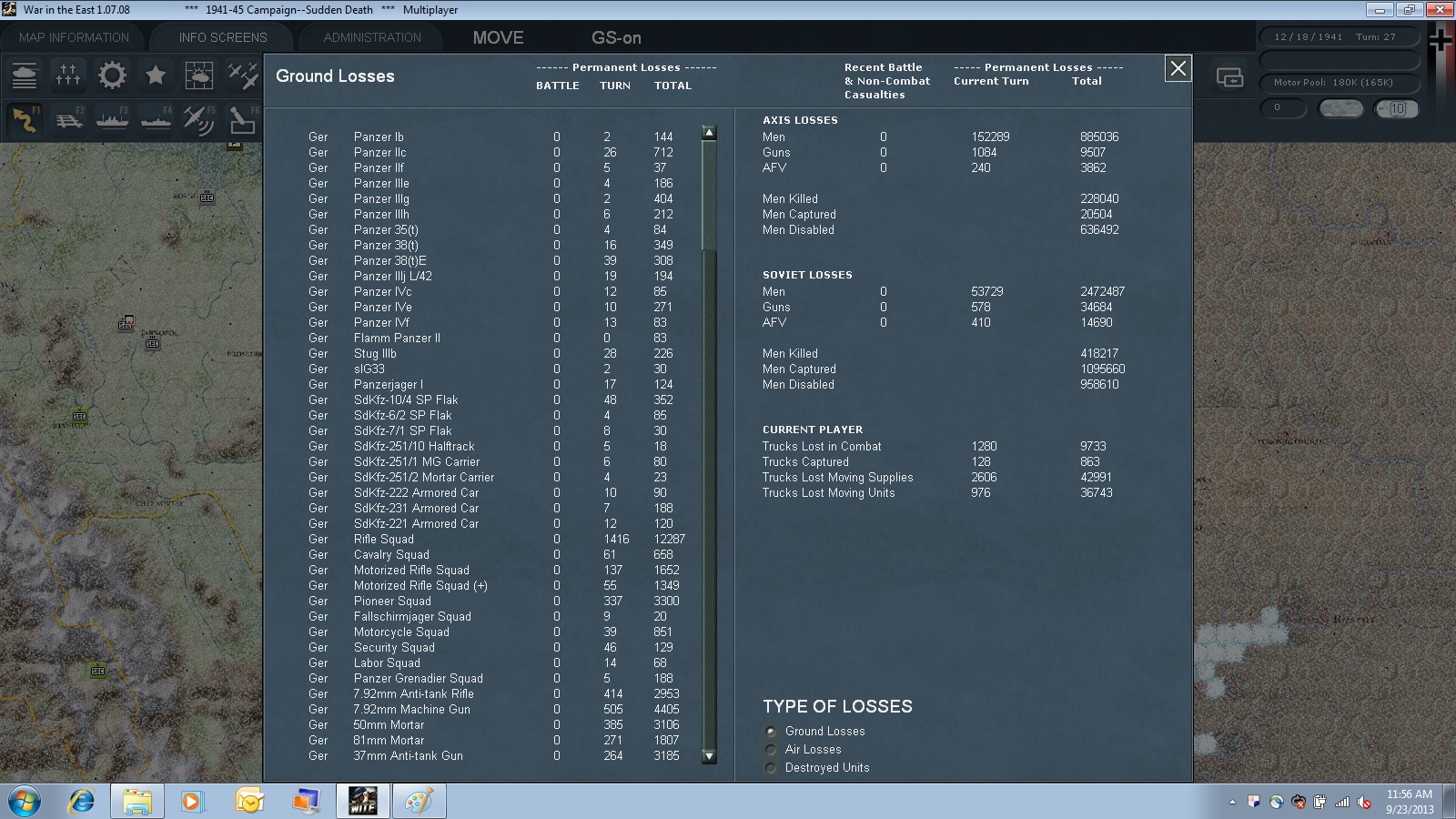Click the Rifle Squad row
Screen dimensions: 1456x819
click(x=496, y=539)
